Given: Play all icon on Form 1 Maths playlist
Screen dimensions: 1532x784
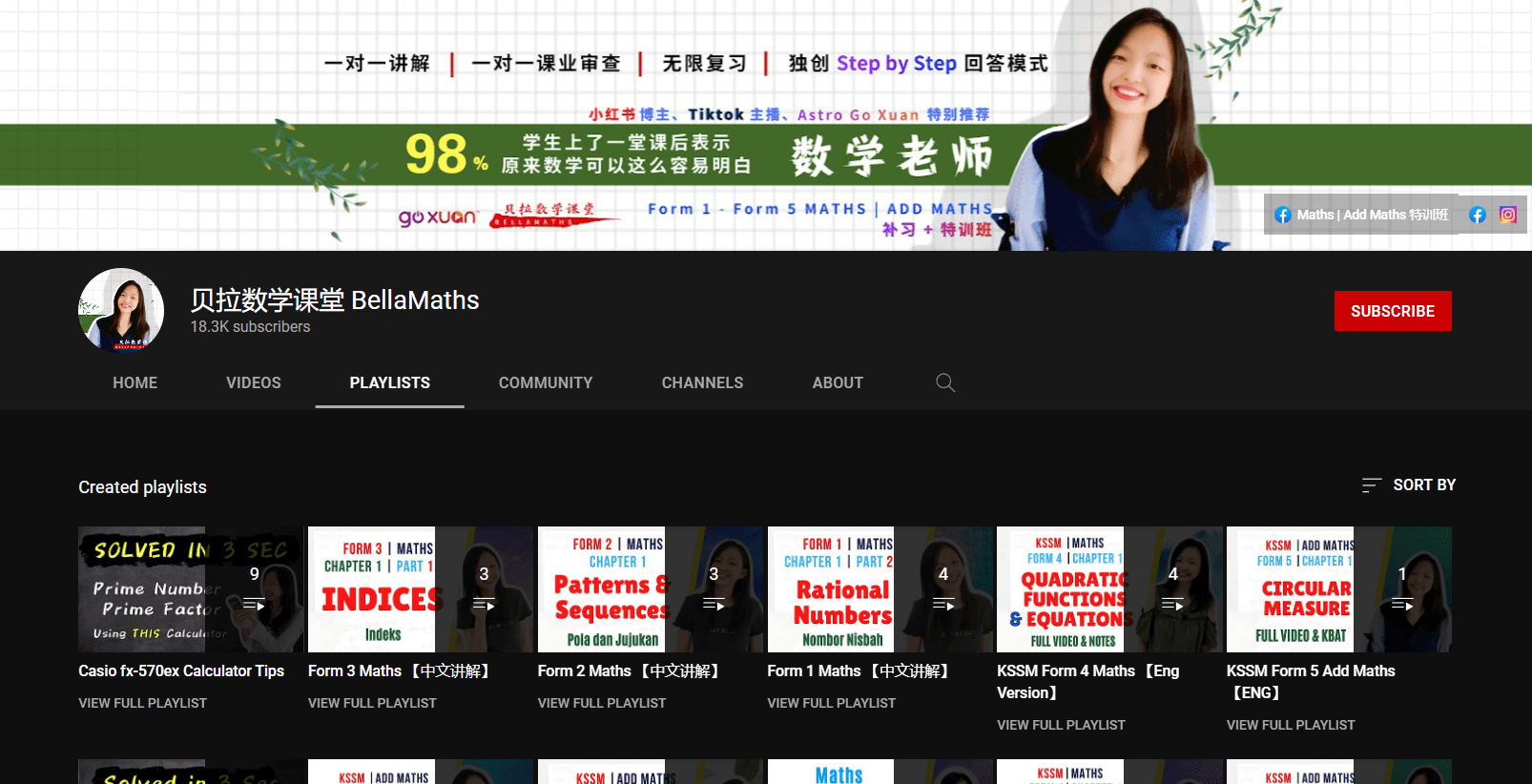Looking at the screenshot, I should pos(943,604).
